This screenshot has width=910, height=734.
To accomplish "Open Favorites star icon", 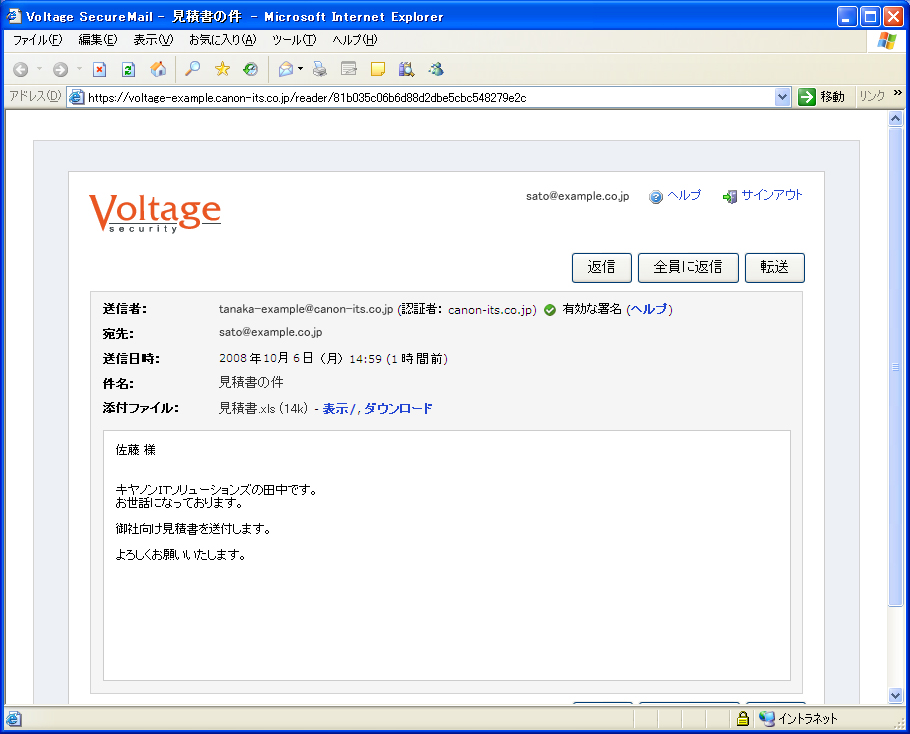I will pyautogui.click(x=222, y=70).
